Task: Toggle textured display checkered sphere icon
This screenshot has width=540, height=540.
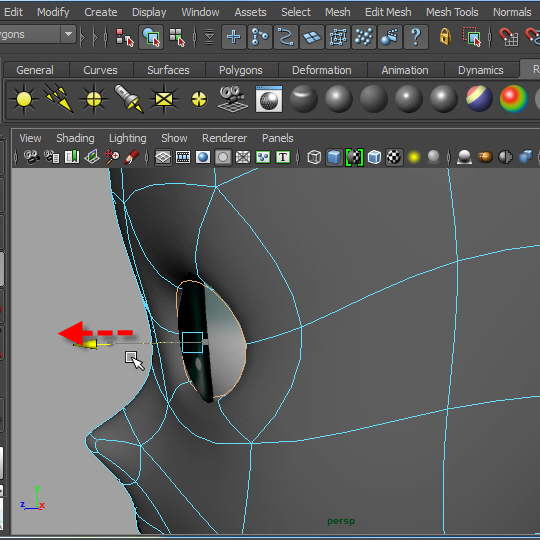Action: click(394, 157)
